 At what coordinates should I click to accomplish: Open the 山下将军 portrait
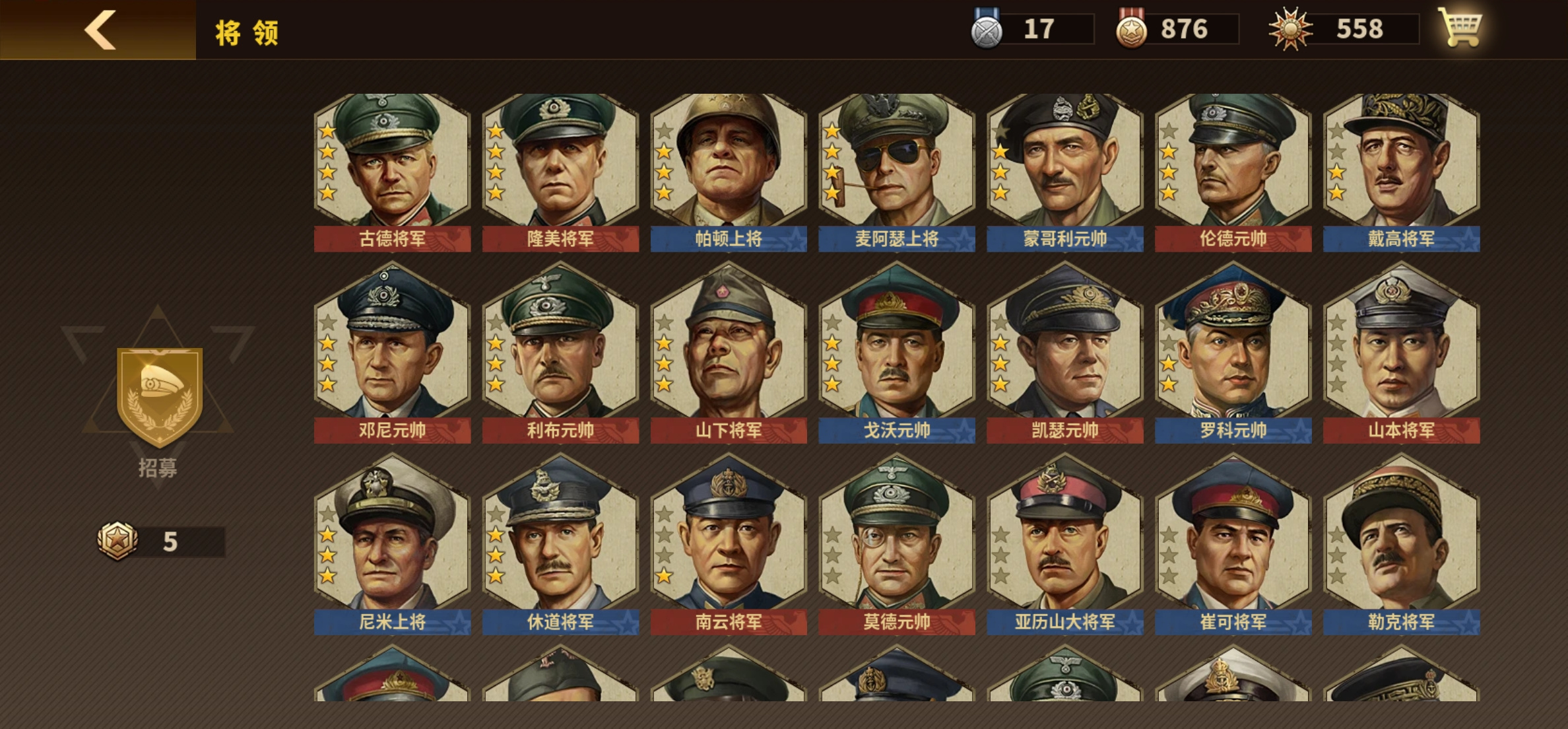tap(729, 353)
